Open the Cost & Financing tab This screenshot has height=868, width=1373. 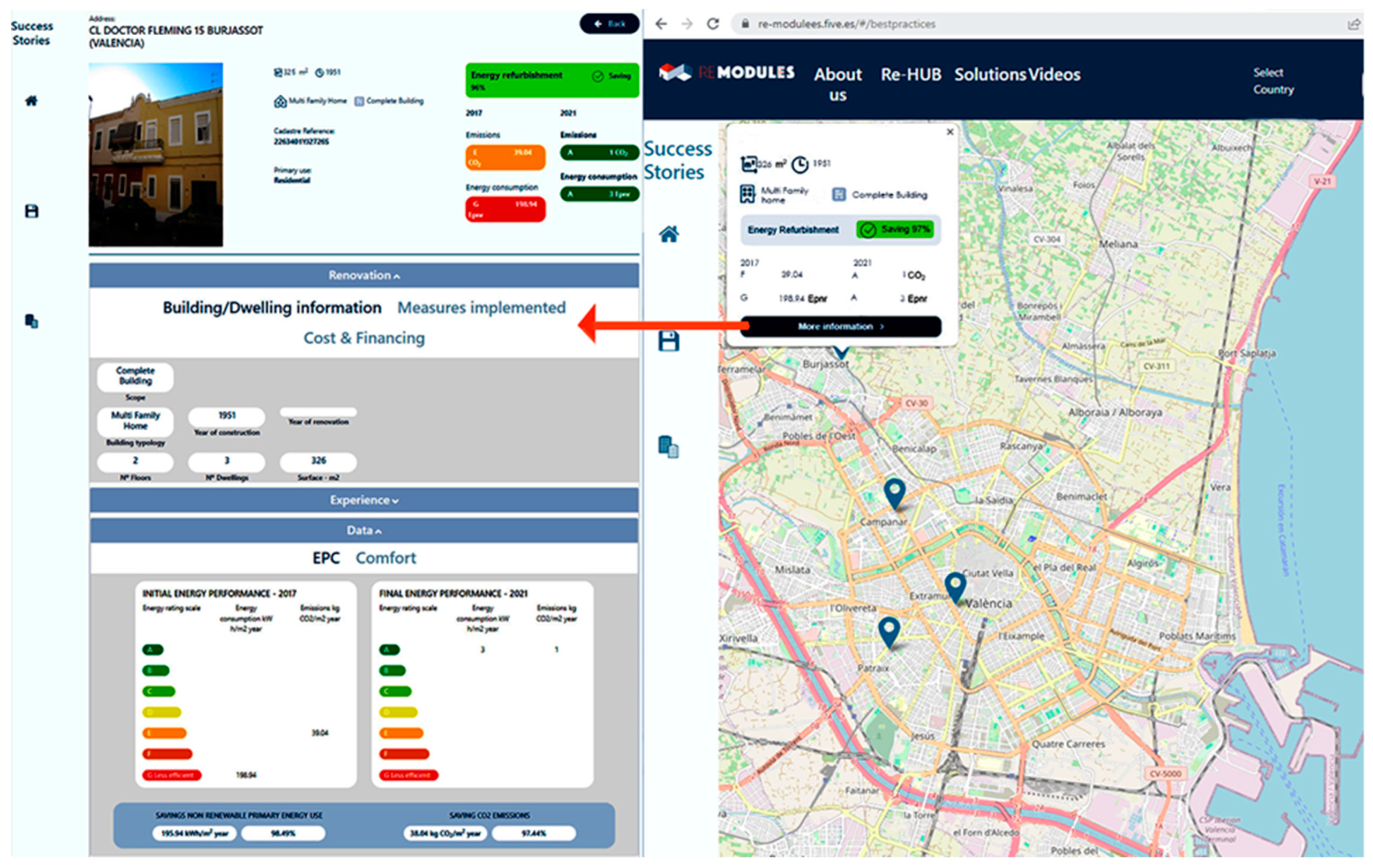pos(364,338)
